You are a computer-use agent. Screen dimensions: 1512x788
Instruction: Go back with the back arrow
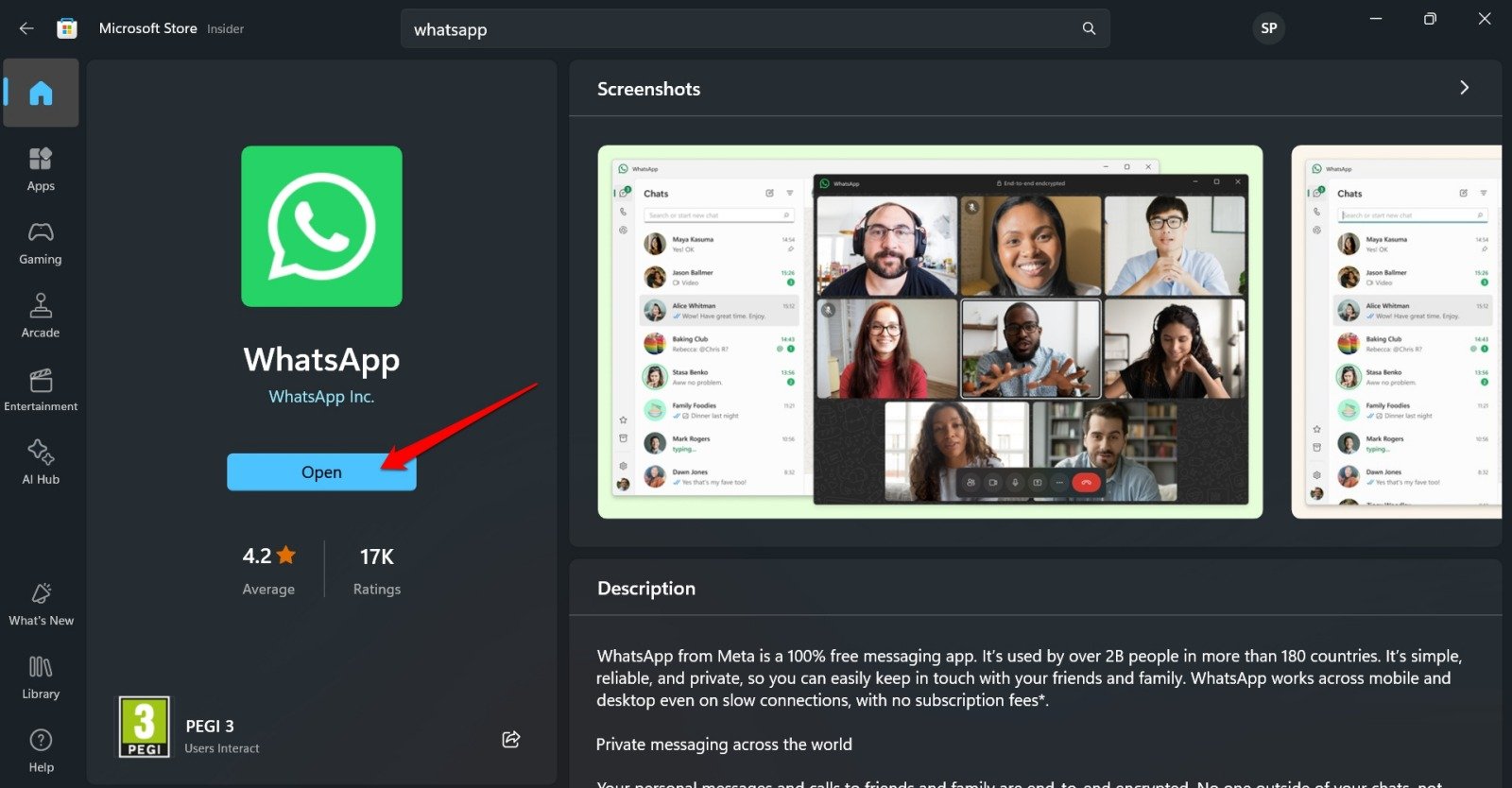26,28
